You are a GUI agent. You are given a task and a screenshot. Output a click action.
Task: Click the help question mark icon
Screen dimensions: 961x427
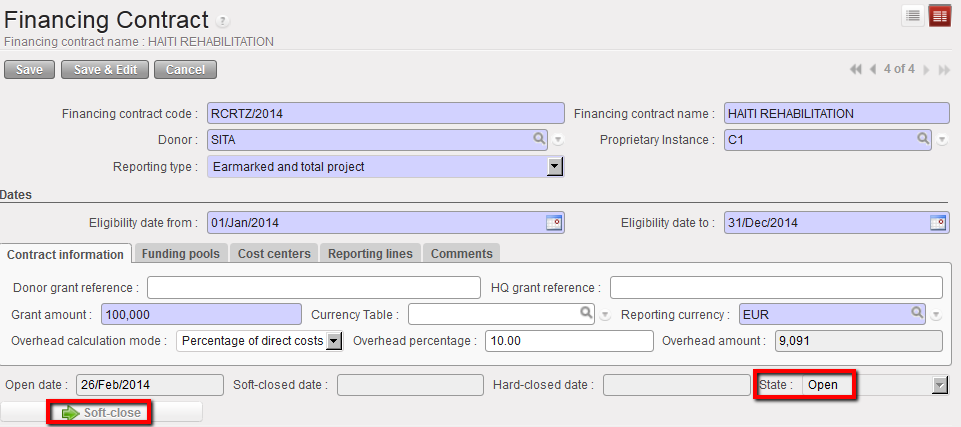pos(223,21)
